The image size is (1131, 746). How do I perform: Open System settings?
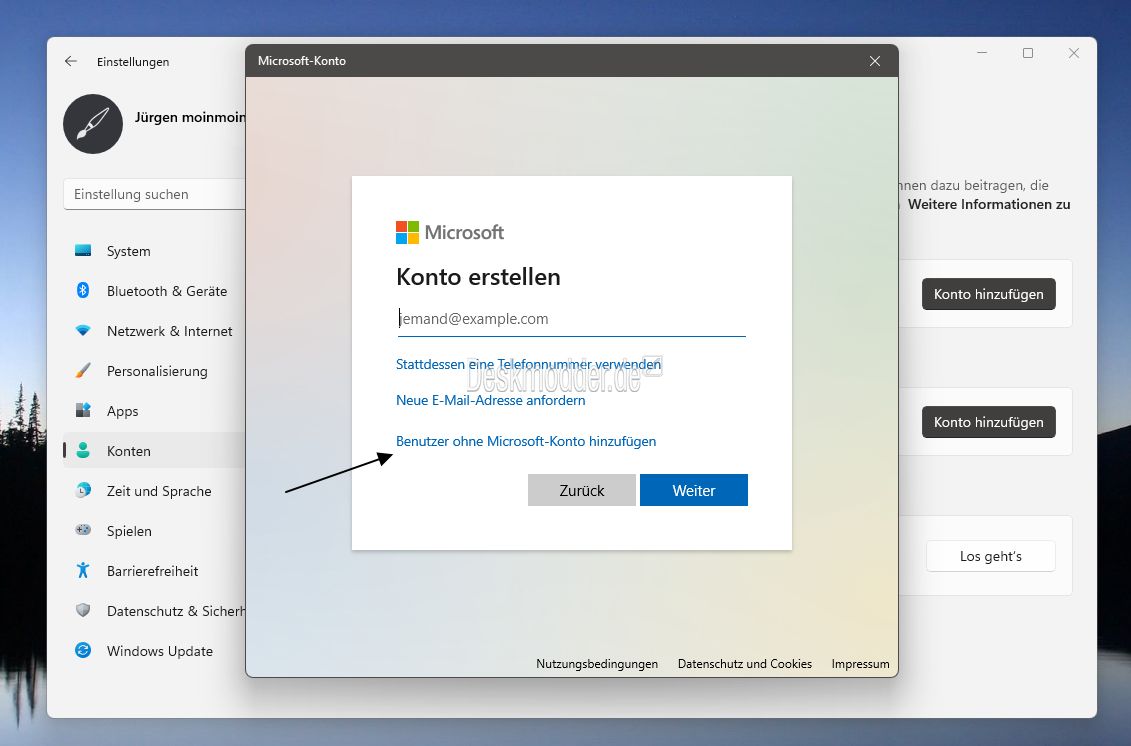pos(154,251)
